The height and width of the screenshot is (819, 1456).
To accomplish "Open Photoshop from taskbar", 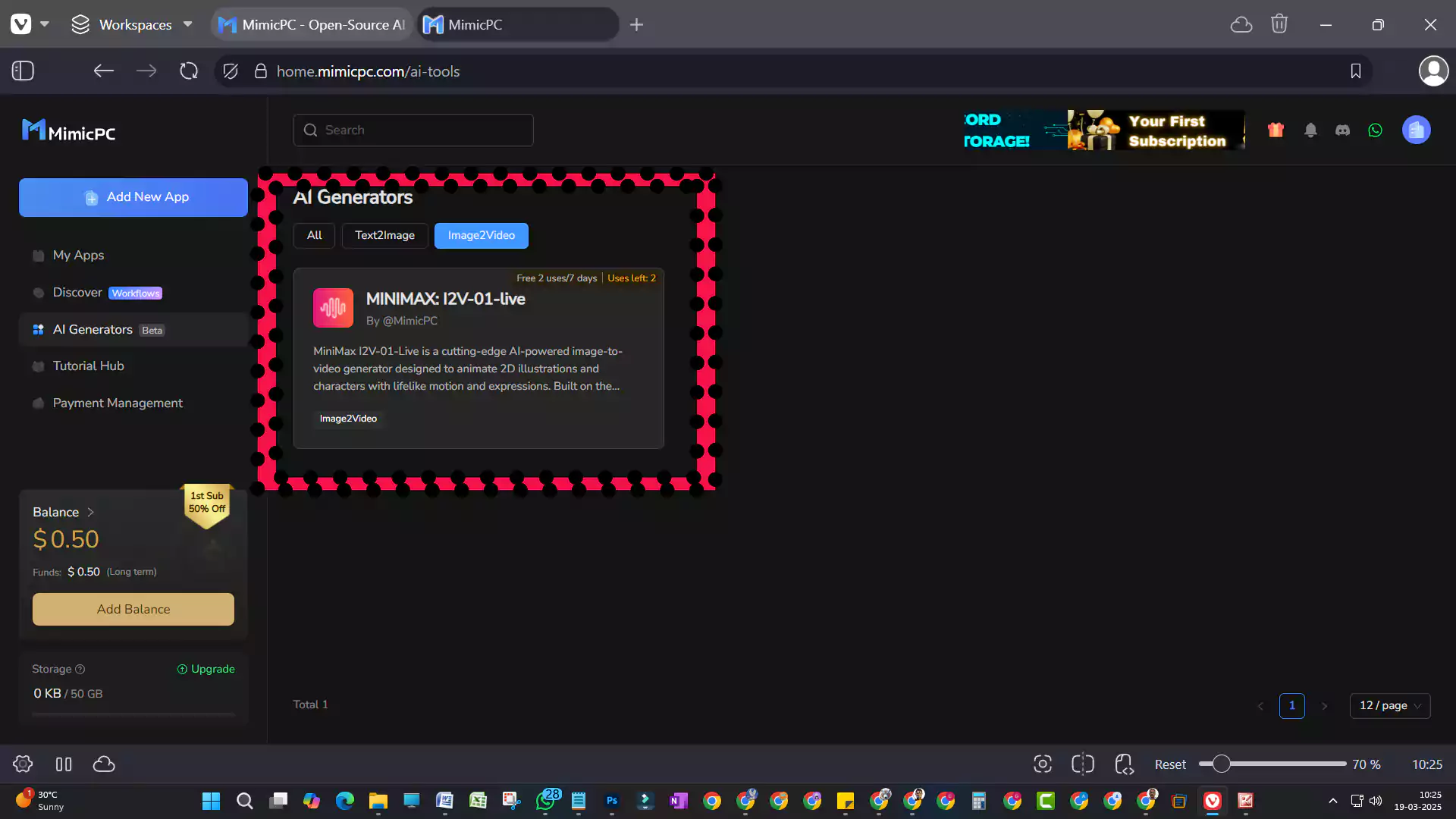I will pos(612,801).
